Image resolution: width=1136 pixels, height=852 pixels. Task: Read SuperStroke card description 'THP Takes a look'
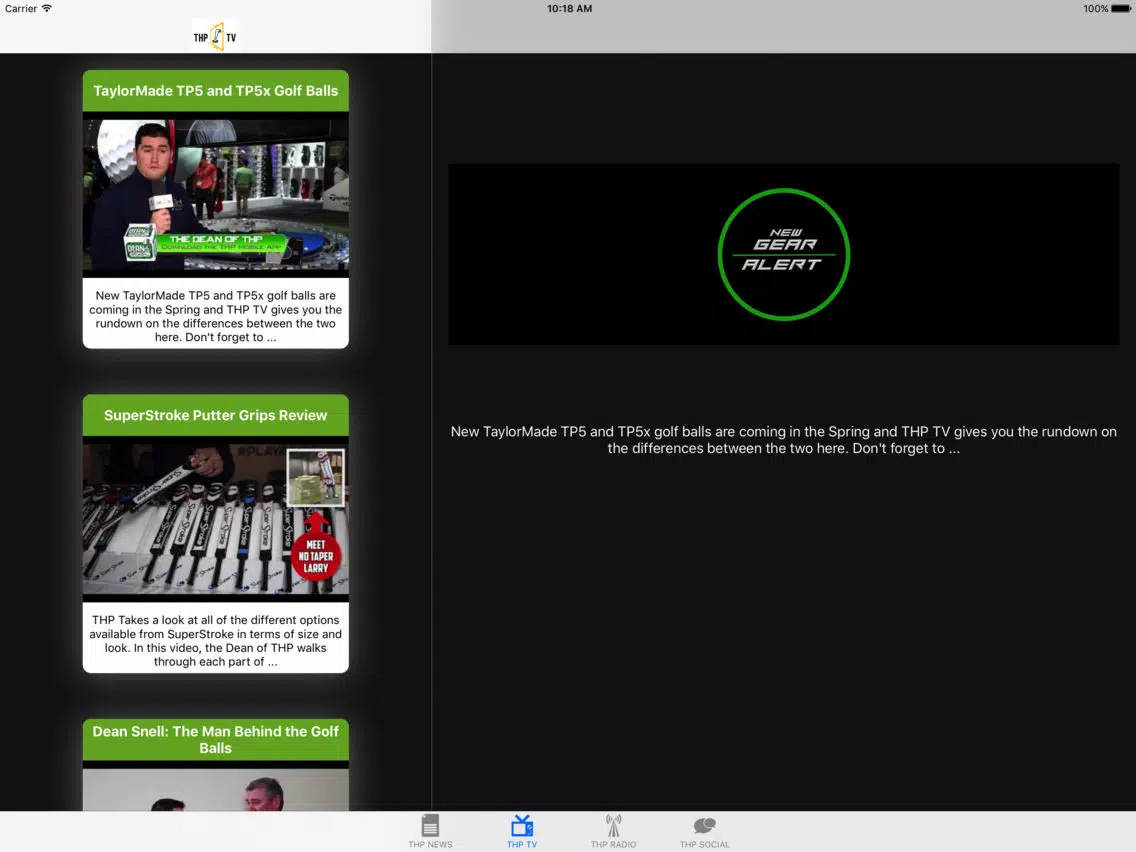click(x=216, y=640)
